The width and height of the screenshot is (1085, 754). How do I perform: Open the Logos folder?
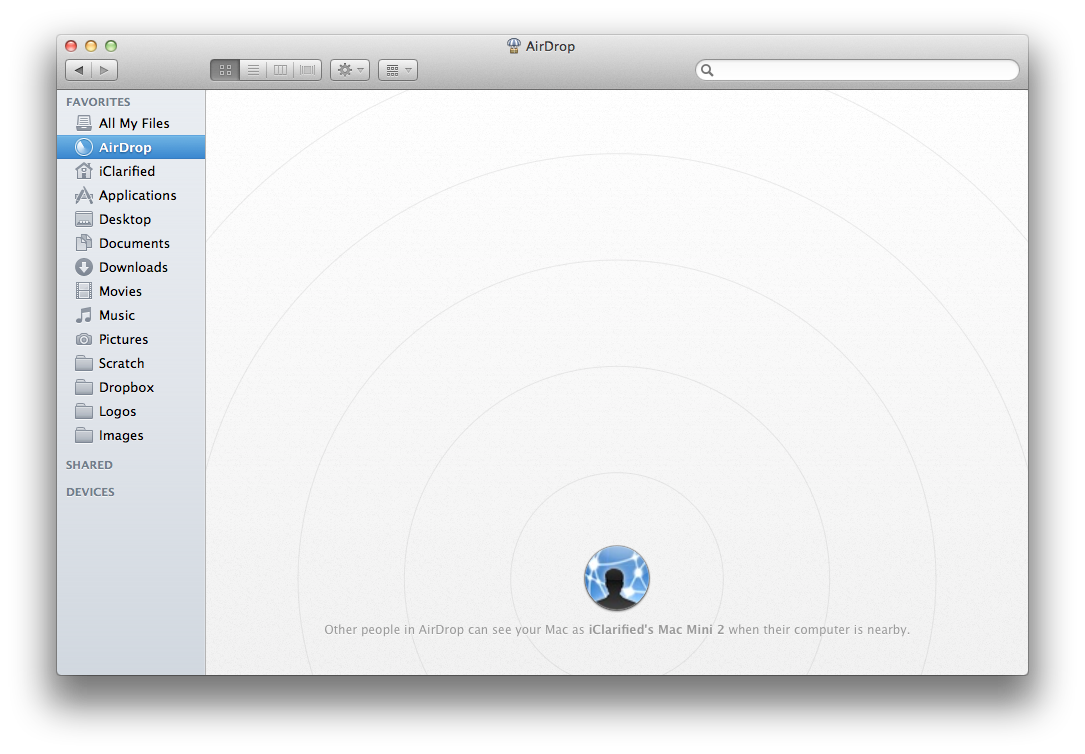(x=131, y=412)
